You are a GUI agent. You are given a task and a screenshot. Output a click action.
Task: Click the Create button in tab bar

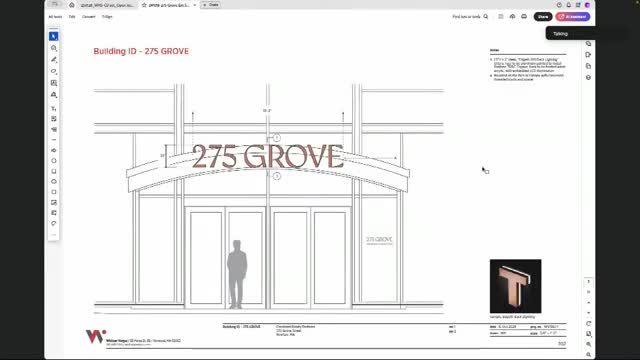pos(211,5)
